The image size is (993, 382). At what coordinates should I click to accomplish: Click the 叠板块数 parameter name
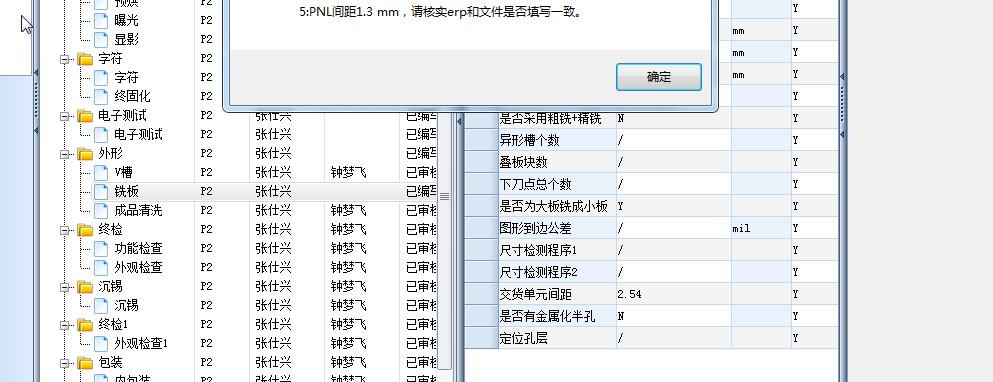(x=523, y=162)
